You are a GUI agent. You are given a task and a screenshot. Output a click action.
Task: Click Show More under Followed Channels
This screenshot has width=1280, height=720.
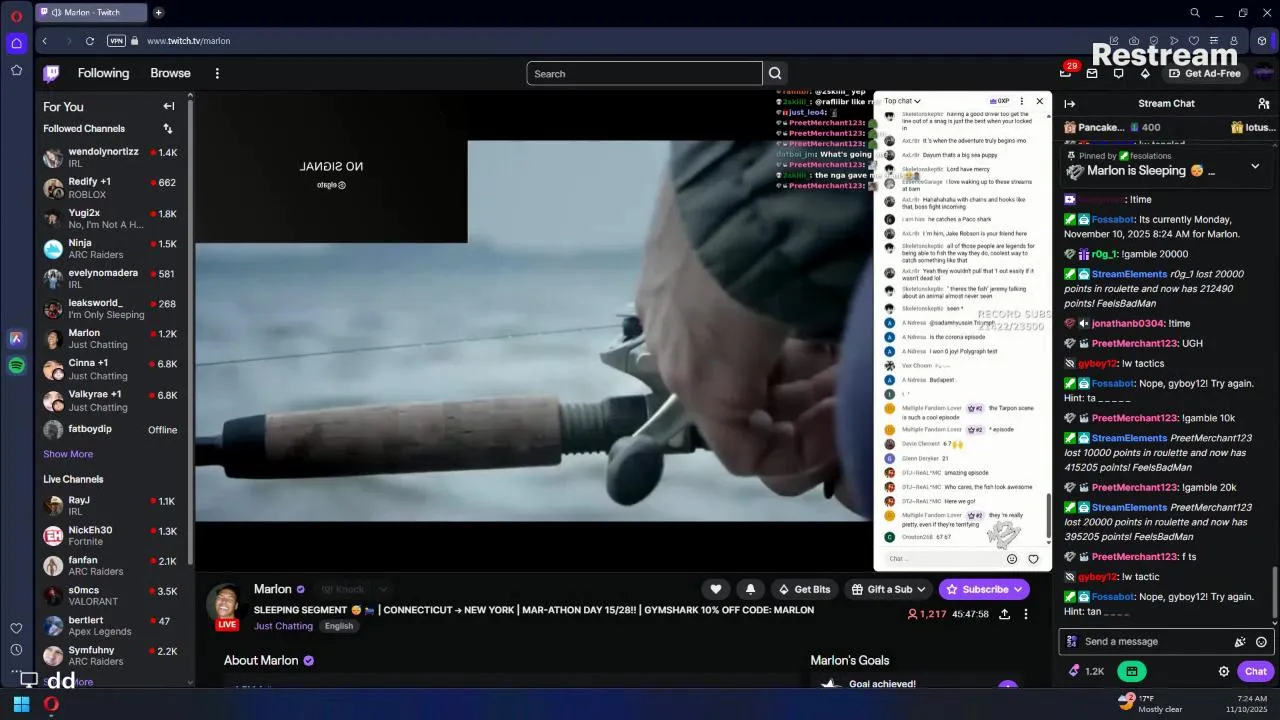pyautogui.click(x=68, y=454)
